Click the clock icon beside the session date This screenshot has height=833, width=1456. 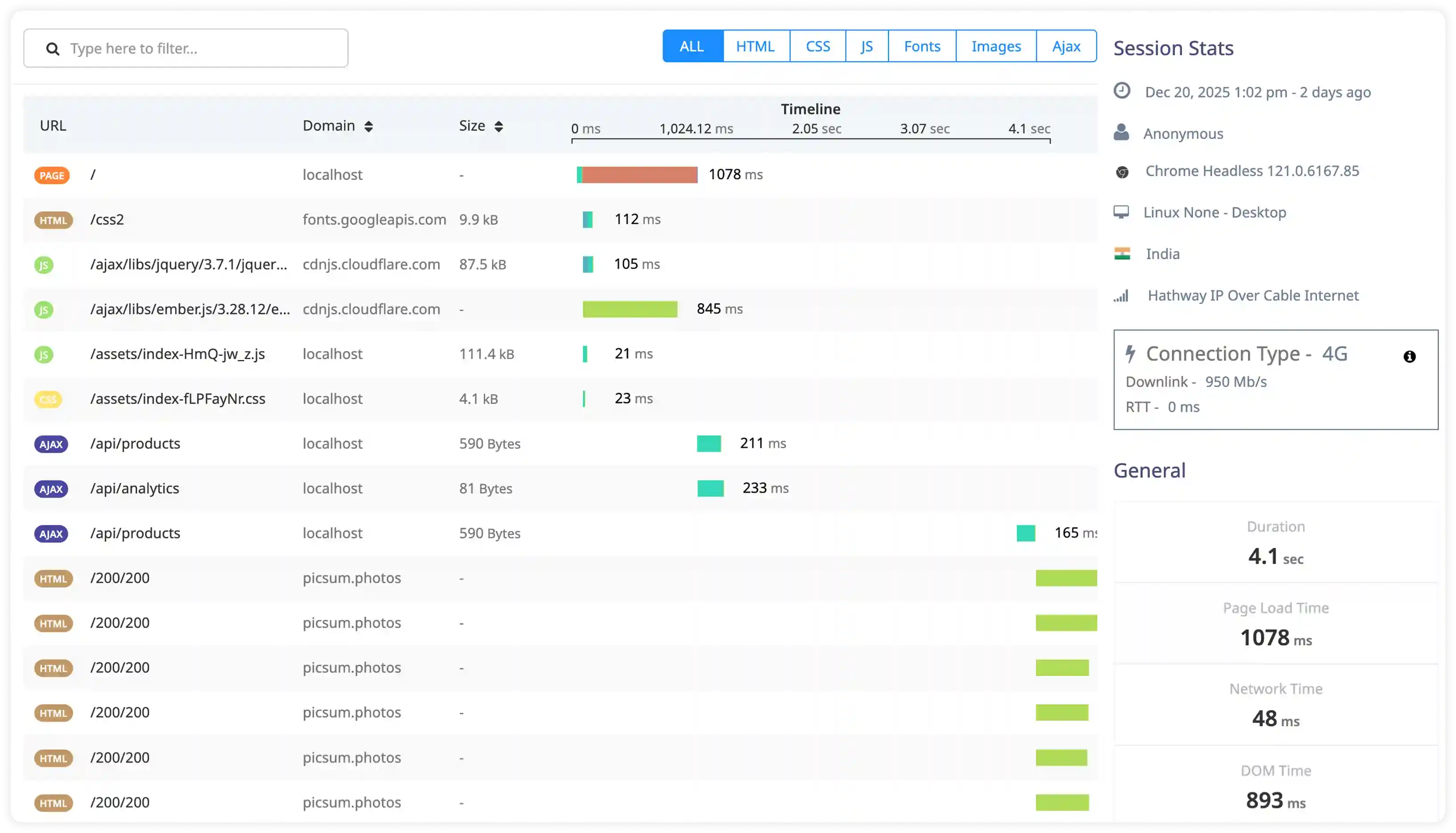[x=1121, y=90]
